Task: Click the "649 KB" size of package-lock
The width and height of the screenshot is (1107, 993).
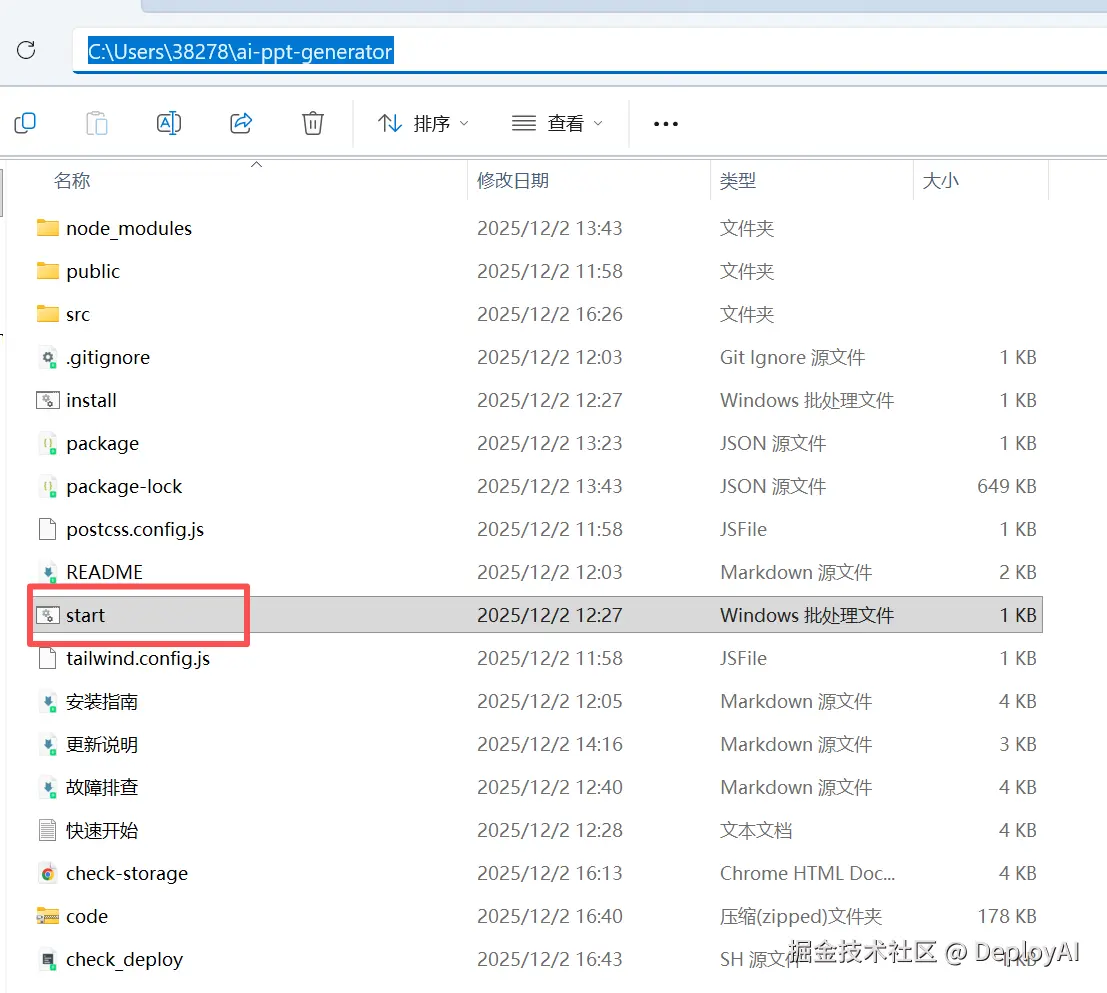Action: coord(1006,486)
